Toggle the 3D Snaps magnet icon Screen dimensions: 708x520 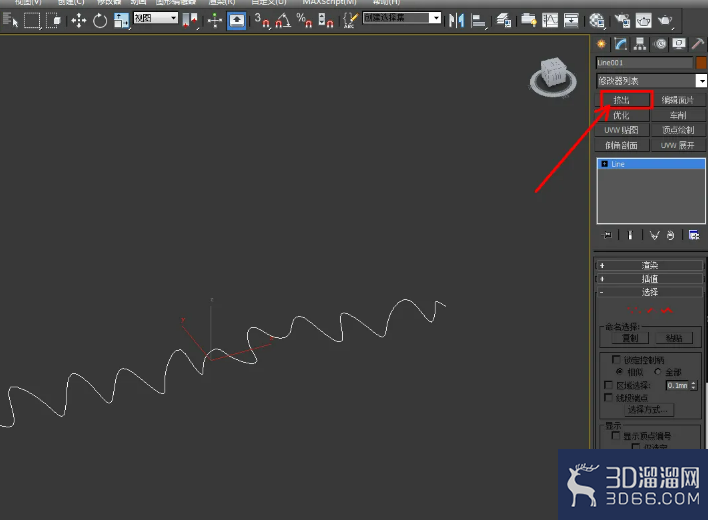click(x=262, y=20)
